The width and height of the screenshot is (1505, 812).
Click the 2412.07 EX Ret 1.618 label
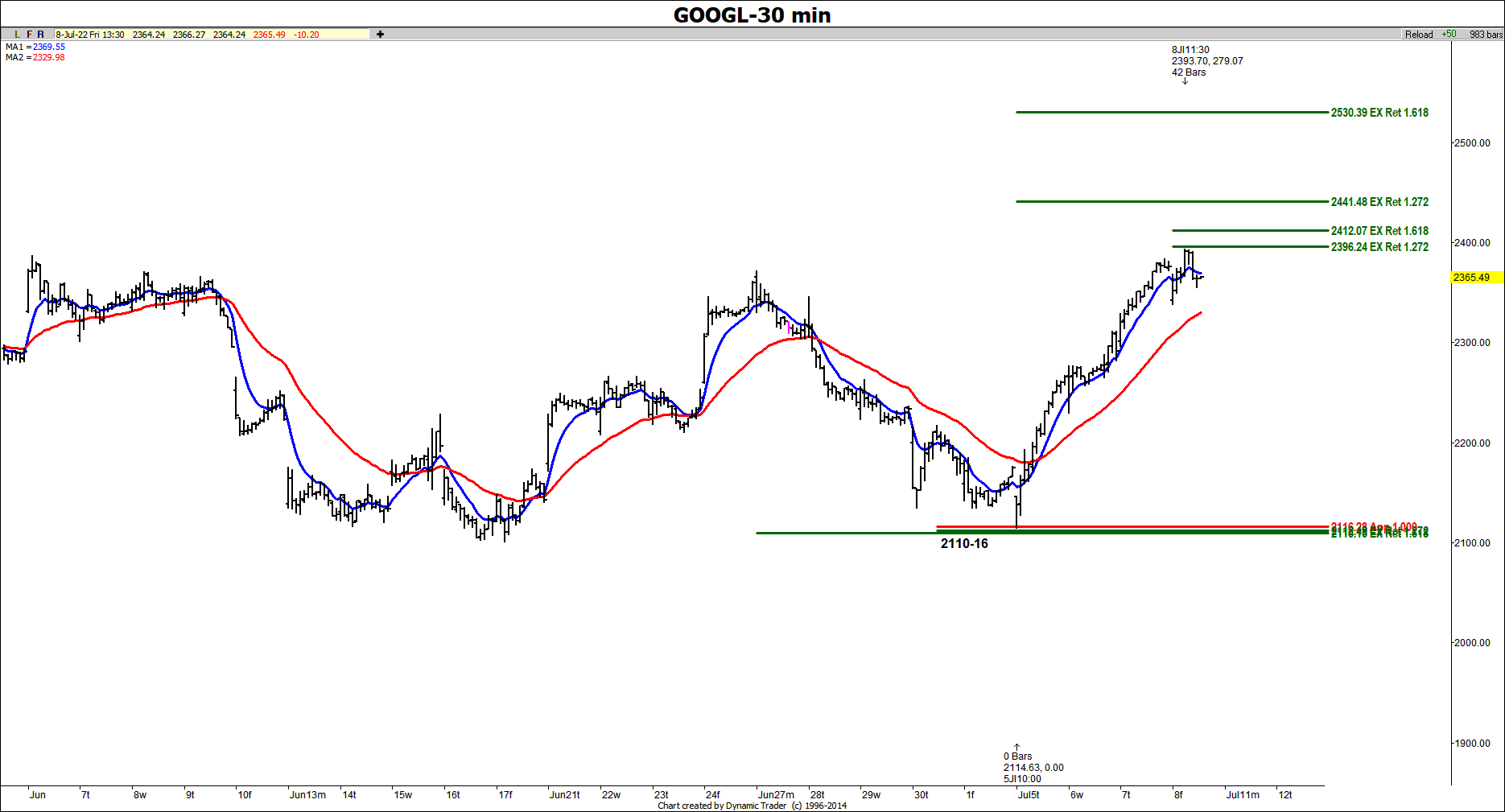(x=1379, y=231)
